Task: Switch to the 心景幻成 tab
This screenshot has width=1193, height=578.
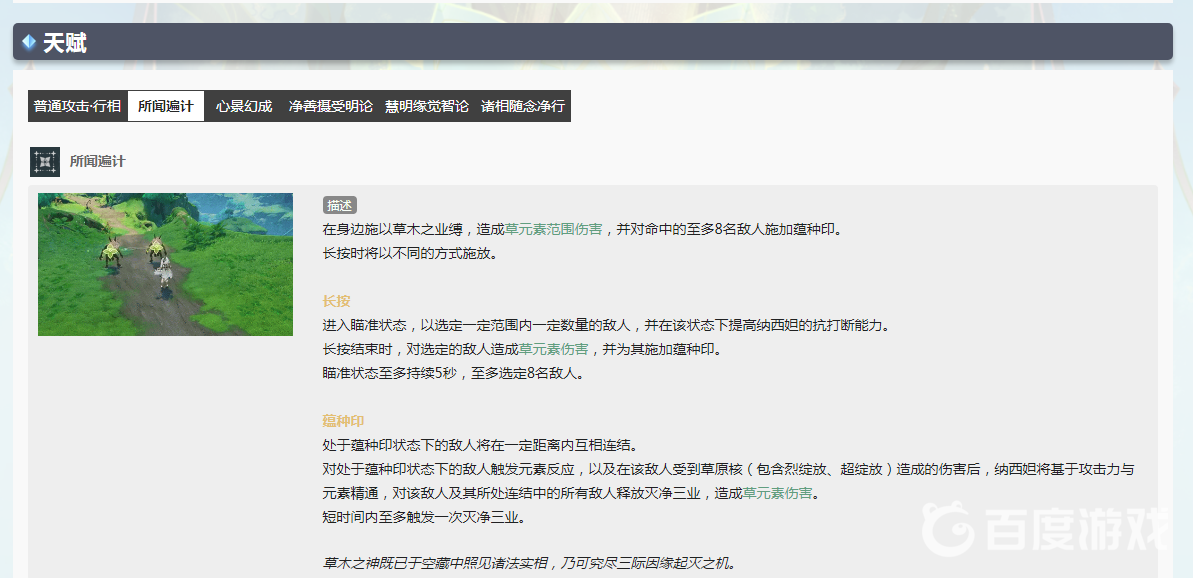Action: tap(243, 106)
